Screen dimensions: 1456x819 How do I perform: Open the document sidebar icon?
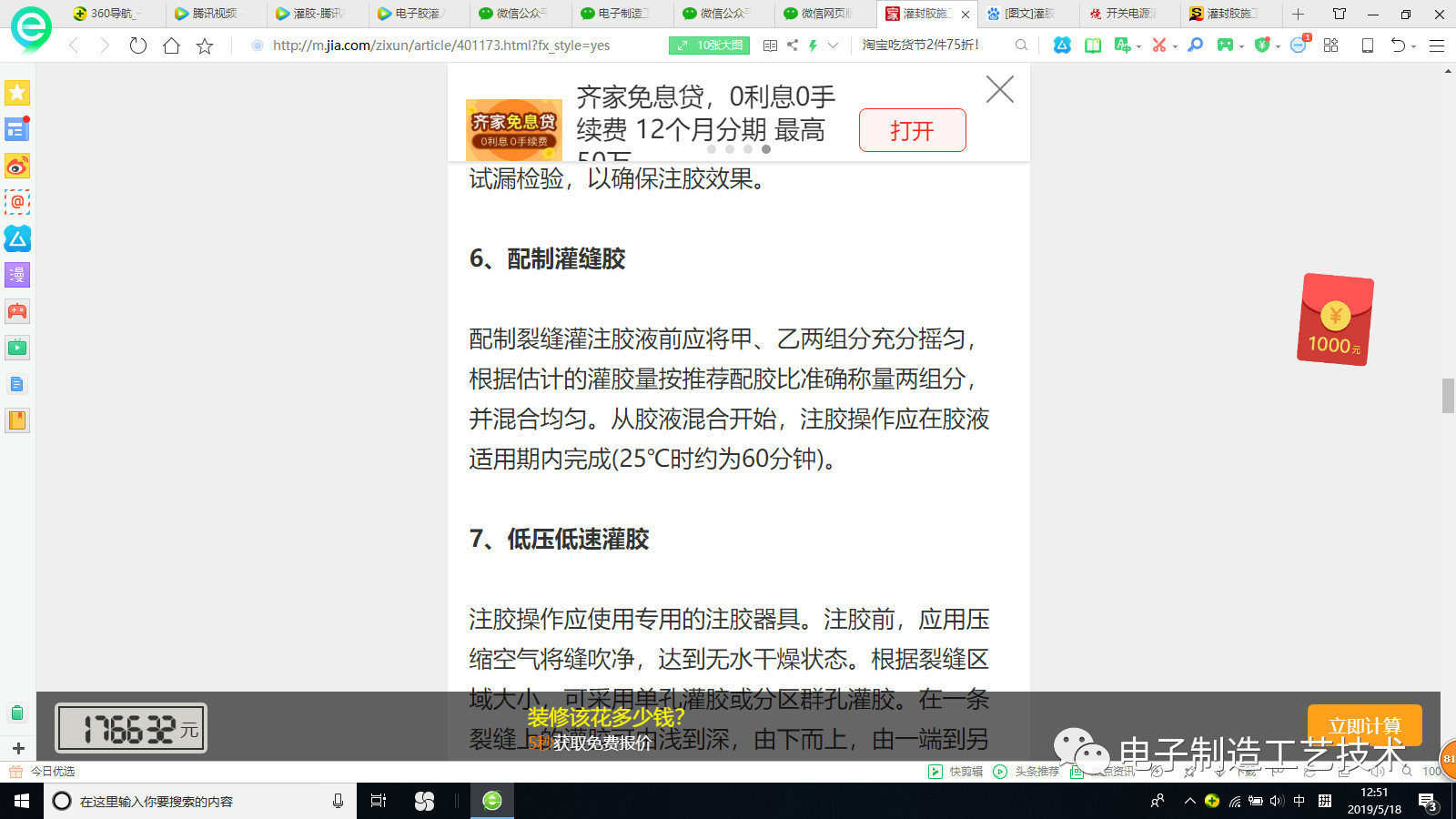pos(17,384)
